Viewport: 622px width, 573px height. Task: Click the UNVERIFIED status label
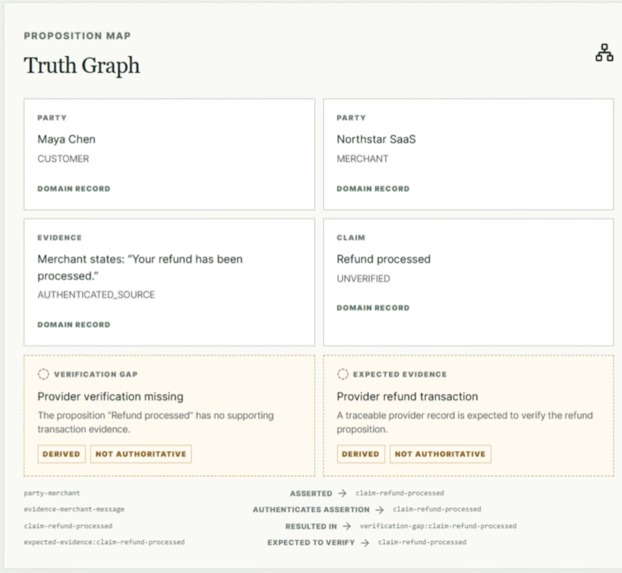(363, 279)
